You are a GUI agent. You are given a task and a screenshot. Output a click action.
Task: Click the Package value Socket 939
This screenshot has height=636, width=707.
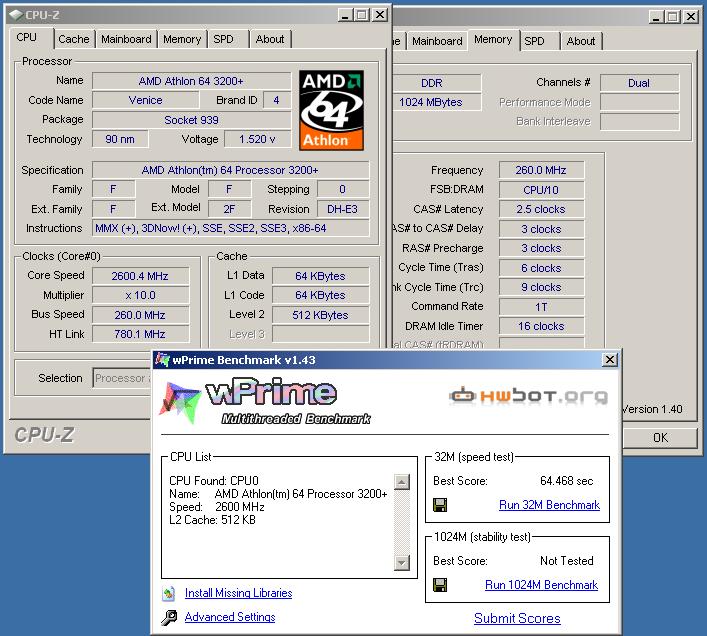[191, 120]
